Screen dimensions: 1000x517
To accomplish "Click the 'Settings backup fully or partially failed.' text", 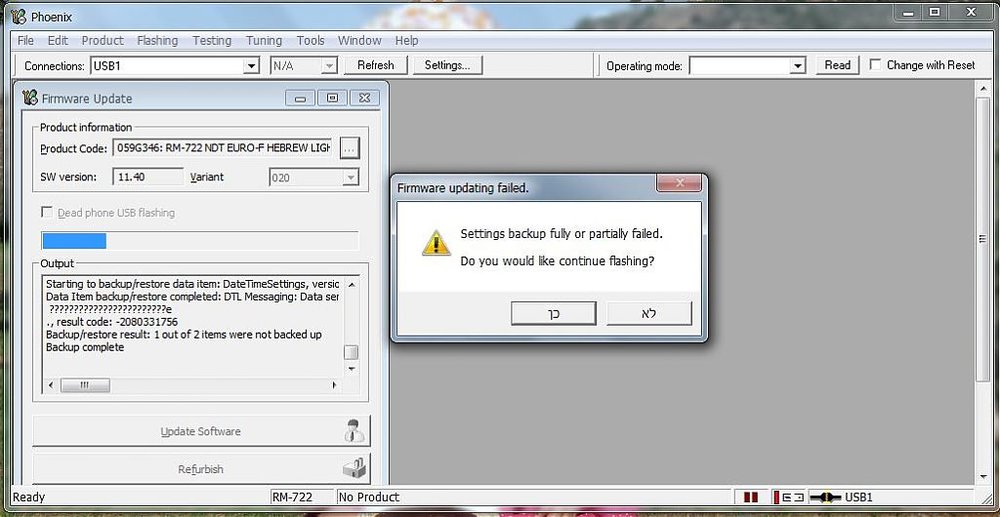I will coord(562,234).
